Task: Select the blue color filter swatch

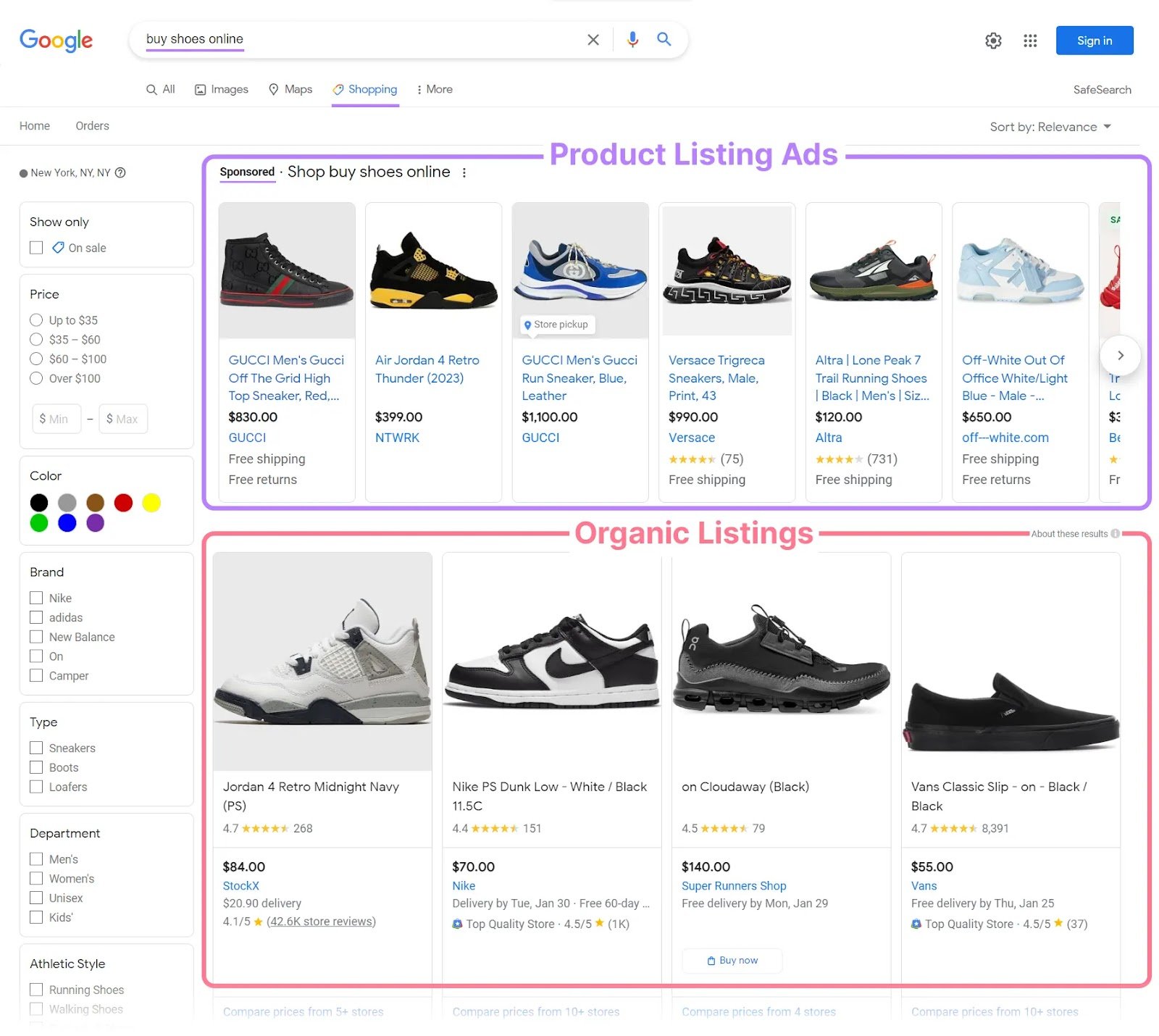Action: click(67, 522)
